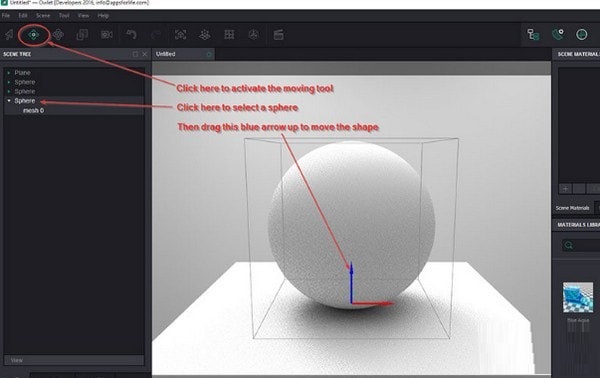The image size is (600, 378).
Task: Activate the move tool in the toolbar
Action: tap(33, 35)
